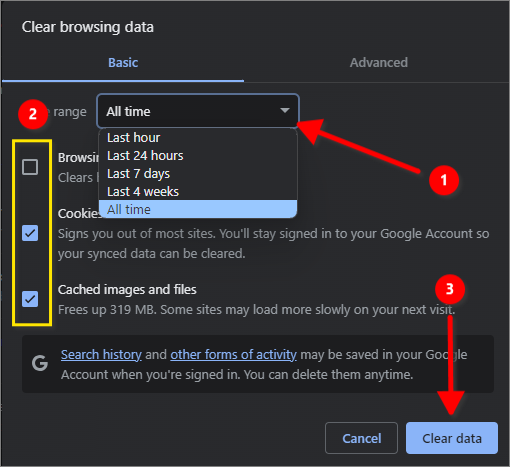The width and height of the screenshot is (510, 467).
Task: Click the Clear data button
Action: (452, 438)
